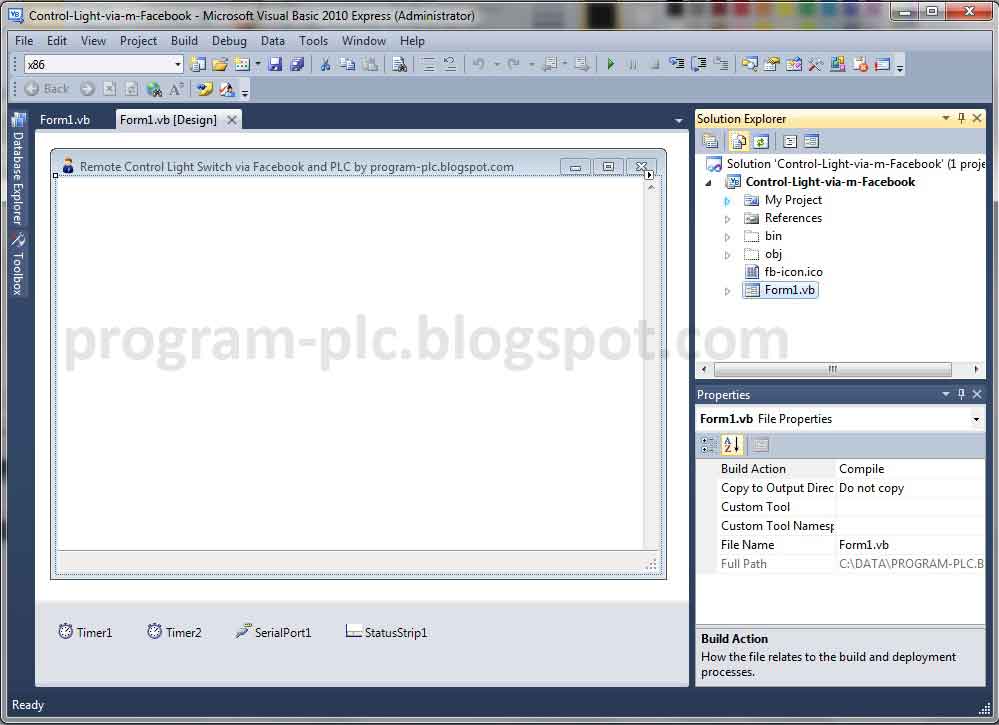The height and width of the screenshot is (725, 999).
Task: Click View Designer icon in Solution Explorer
Action: [x=811, y=141]
